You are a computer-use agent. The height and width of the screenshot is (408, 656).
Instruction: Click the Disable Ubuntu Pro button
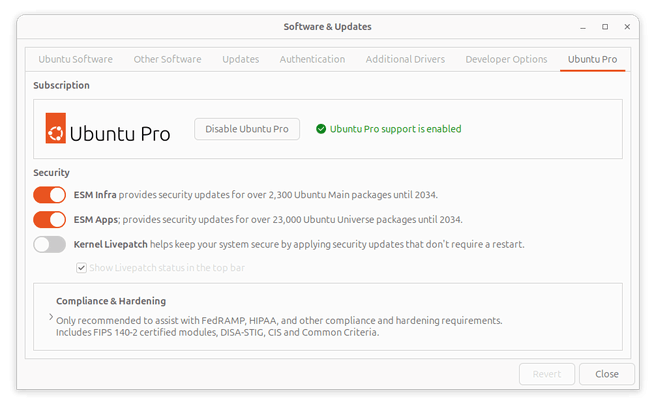(247, 129)
